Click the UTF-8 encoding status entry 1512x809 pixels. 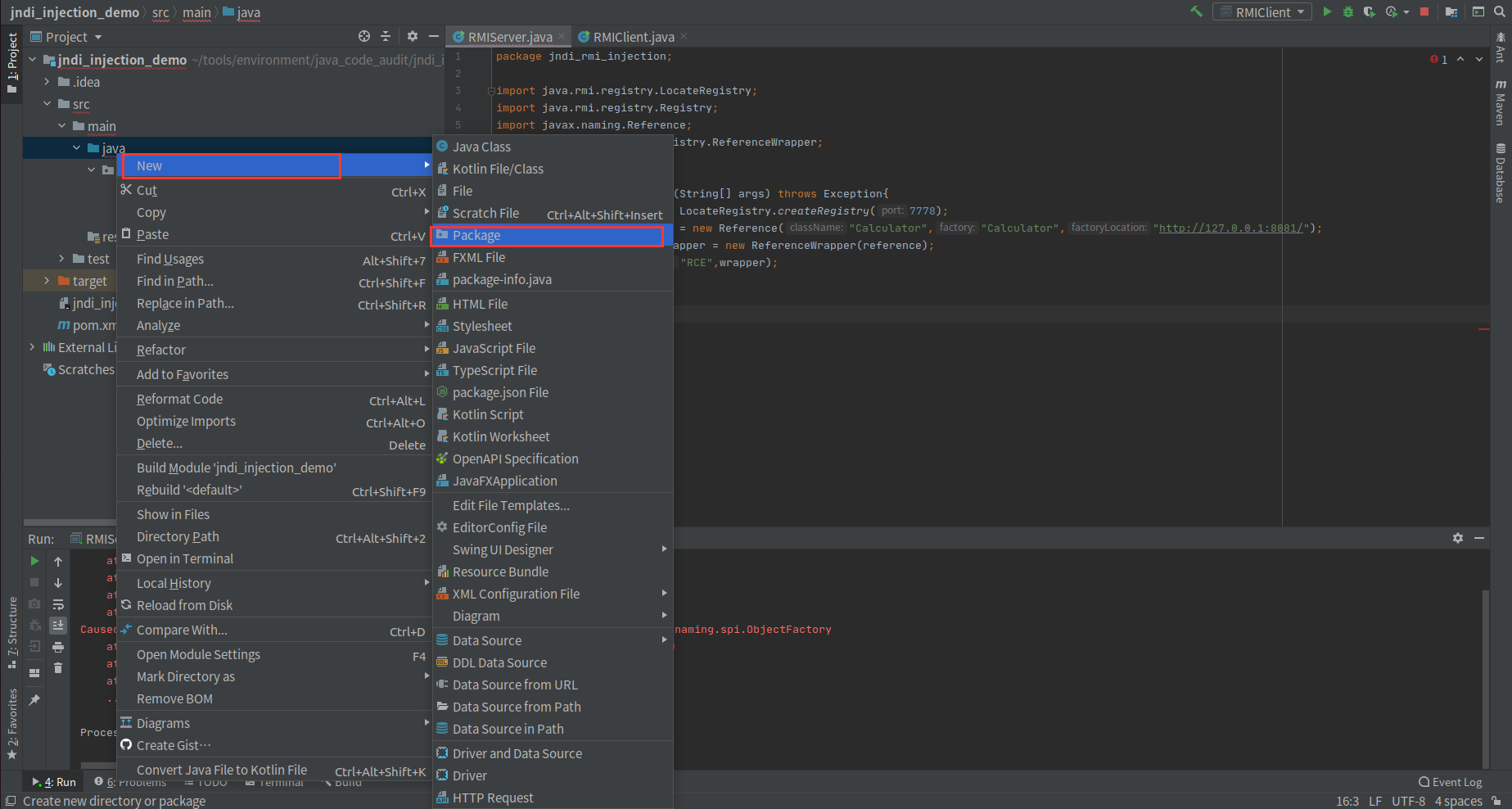pyautogui.click(x=1408, y=801)
